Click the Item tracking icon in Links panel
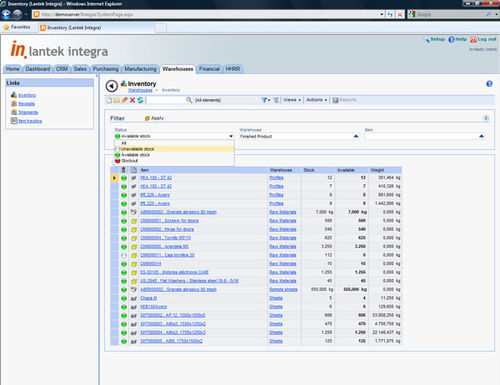Image resolution: width=500 pixels, height=385 pixels. coord(14,121)
